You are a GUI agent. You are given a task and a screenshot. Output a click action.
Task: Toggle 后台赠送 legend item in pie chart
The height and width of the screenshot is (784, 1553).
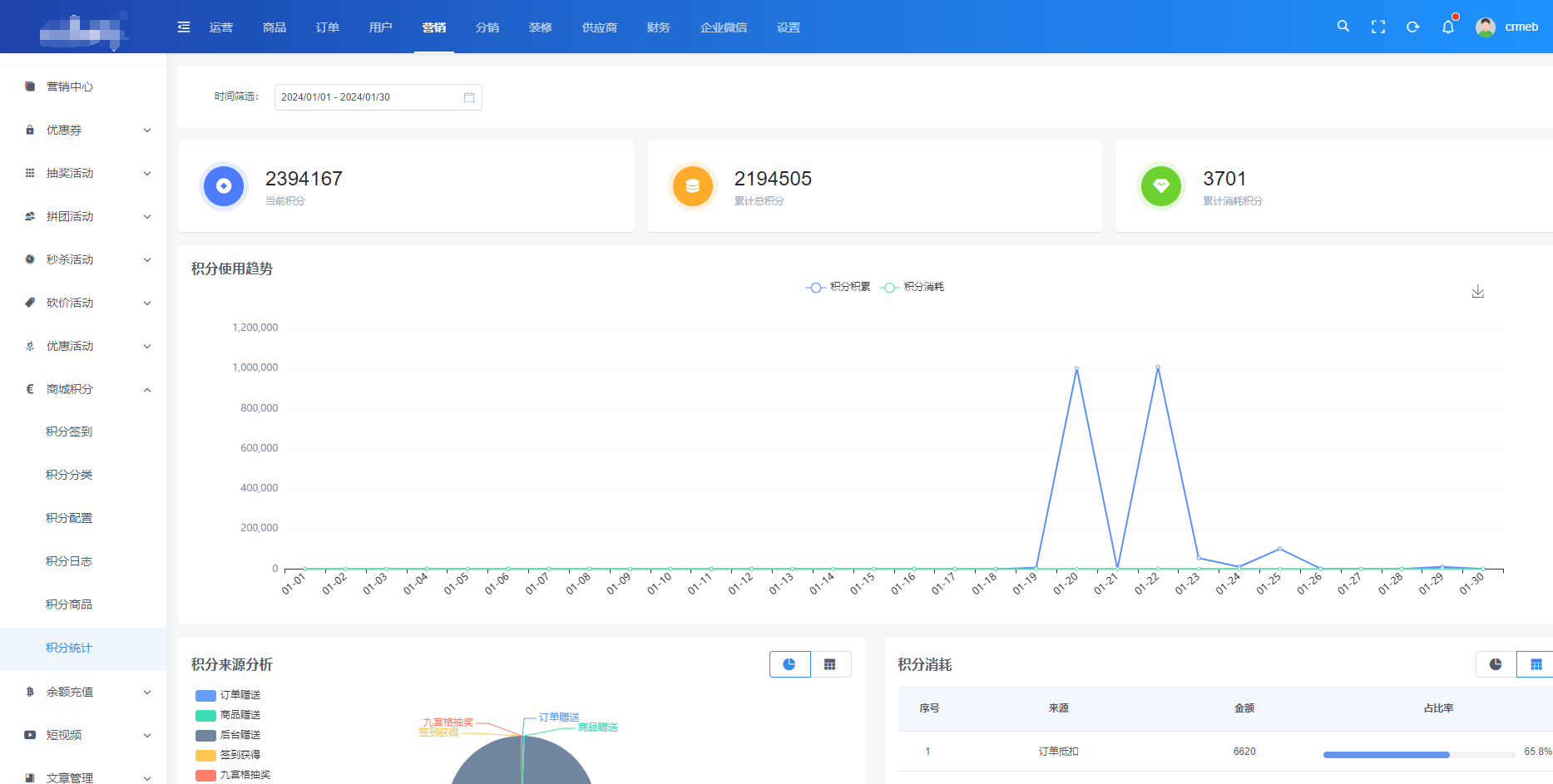(228, 735)
